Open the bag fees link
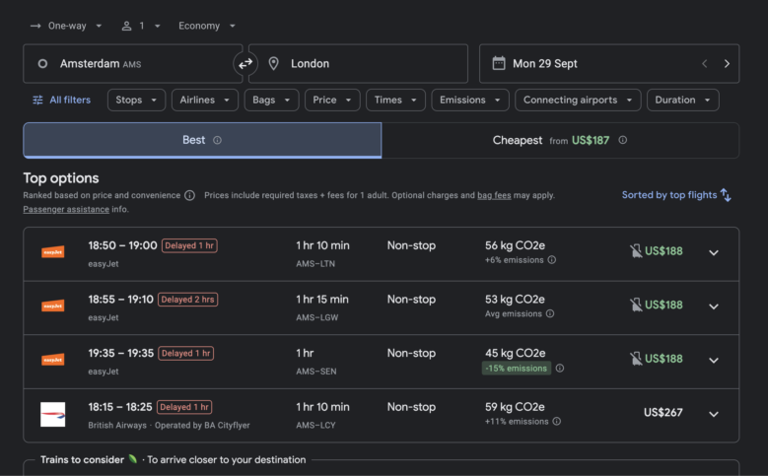This screenshot has width=768, height=476. [x=495, y=196]
